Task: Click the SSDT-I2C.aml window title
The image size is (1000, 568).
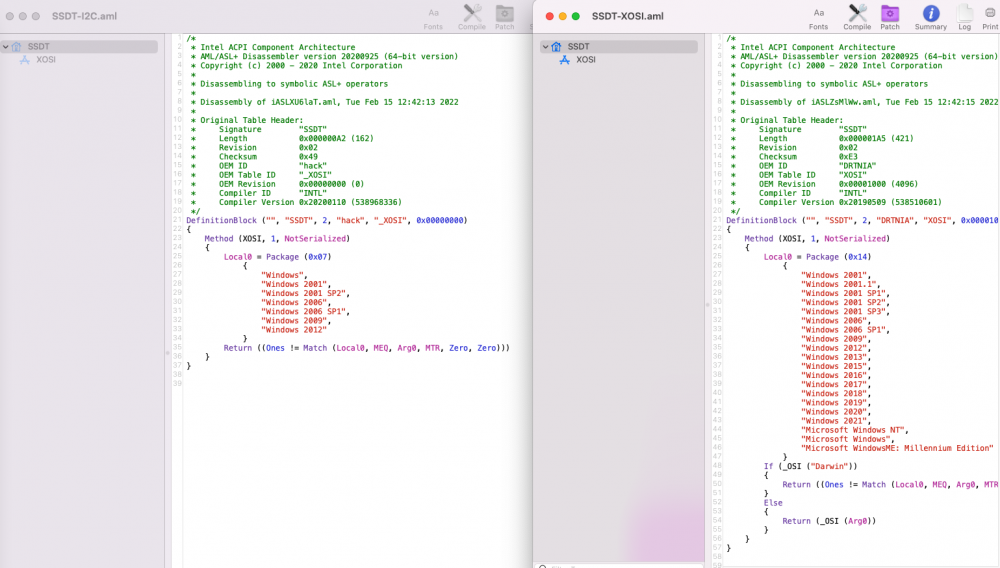Action: 84,16
